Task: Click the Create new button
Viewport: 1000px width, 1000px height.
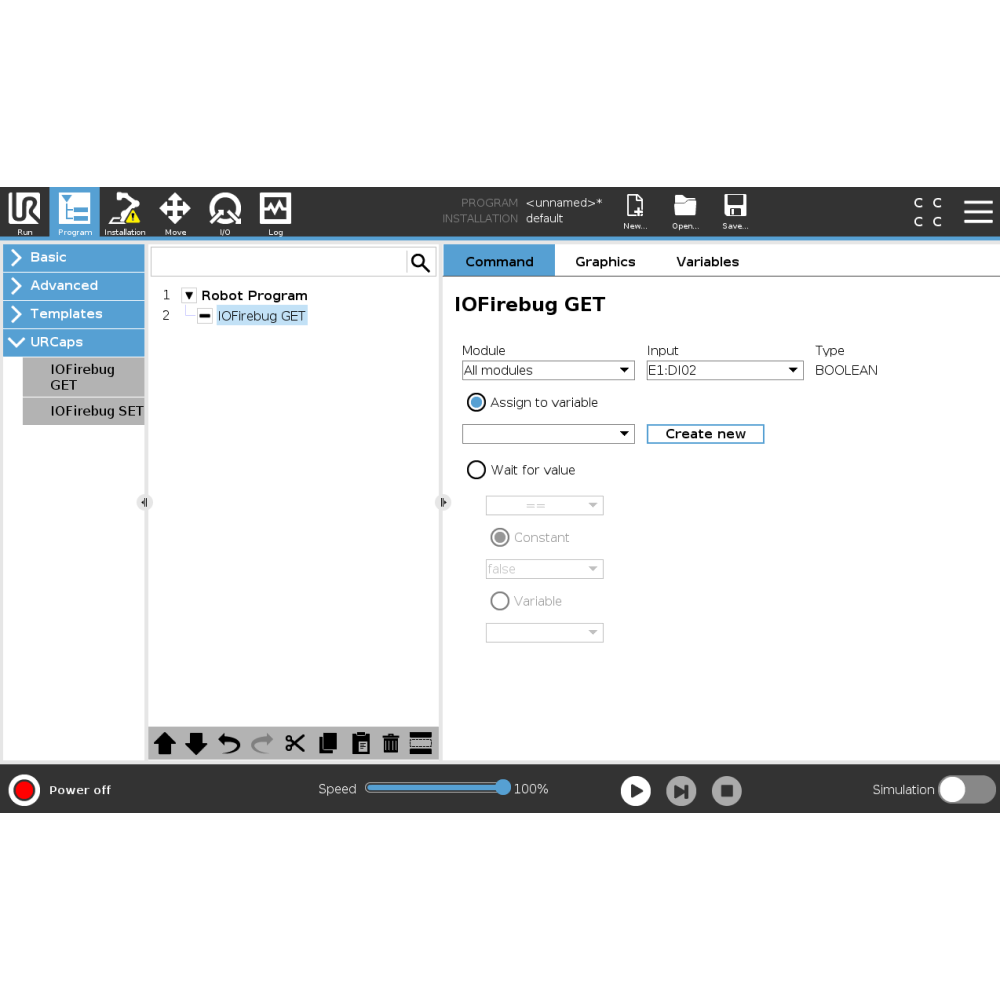Action: point(705,434)
